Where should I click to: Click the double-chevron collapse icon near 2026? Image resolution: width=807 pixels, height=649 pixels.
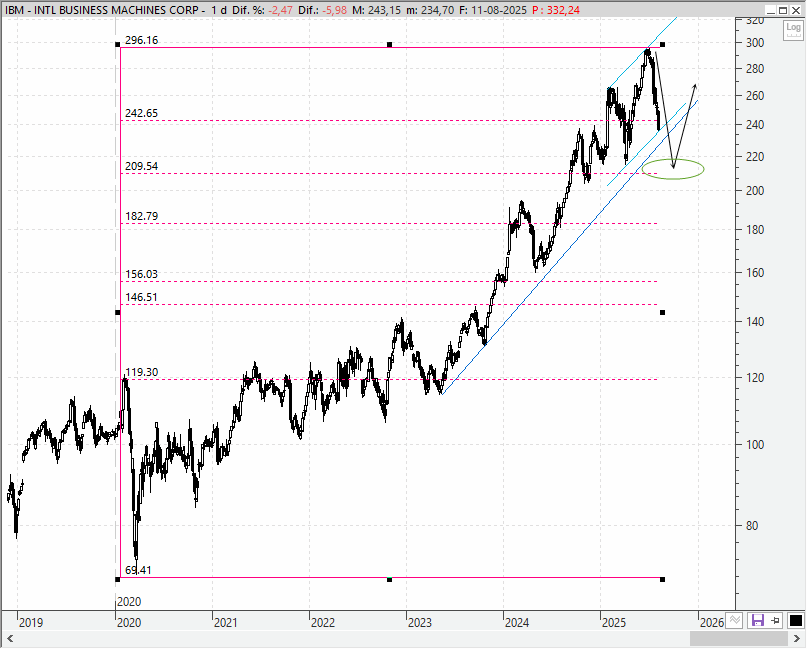coord(735,620)
